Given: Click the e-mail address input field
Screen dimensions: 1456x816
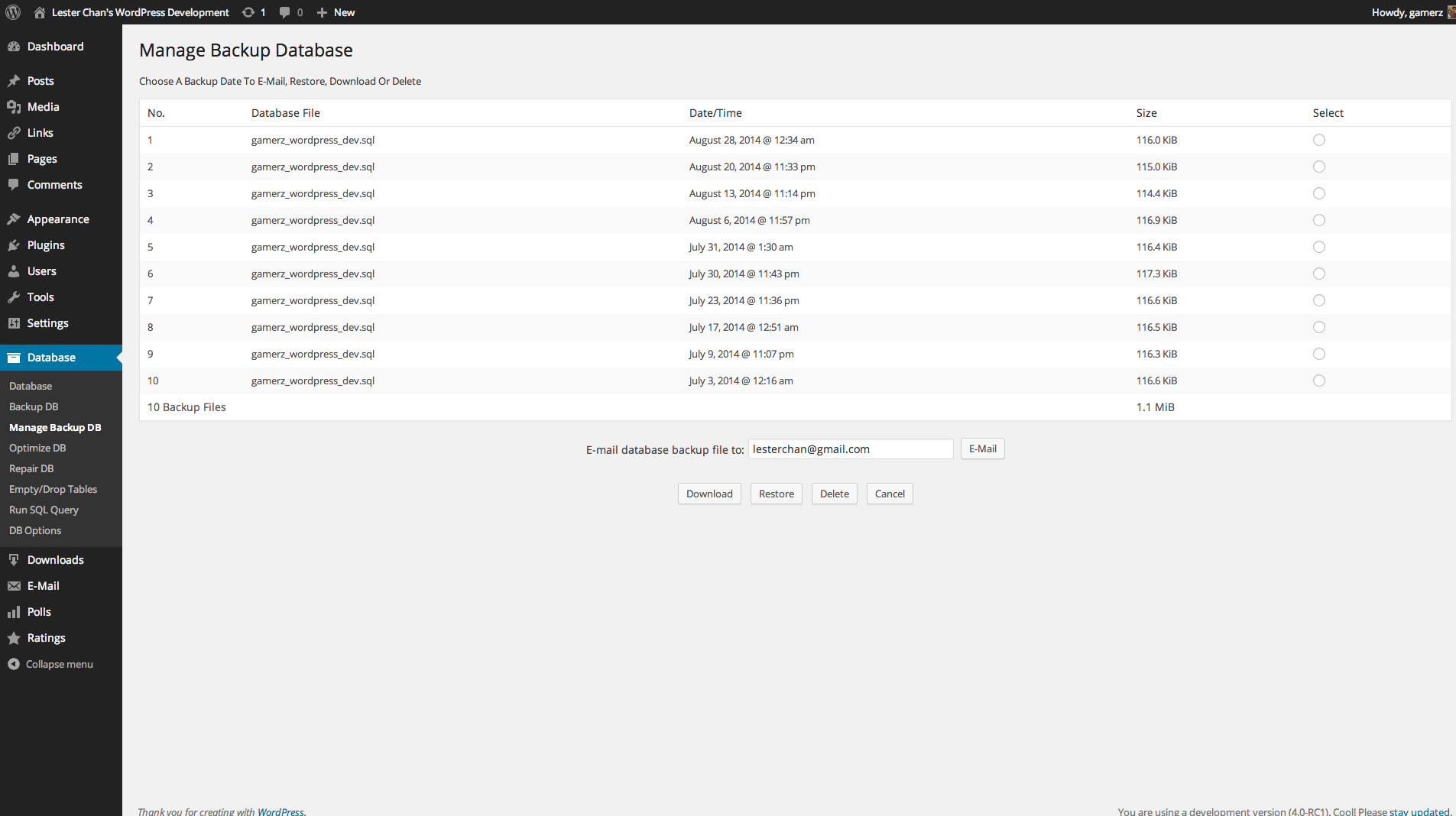Looking at the screenshot, I should (x=851, y=449).
